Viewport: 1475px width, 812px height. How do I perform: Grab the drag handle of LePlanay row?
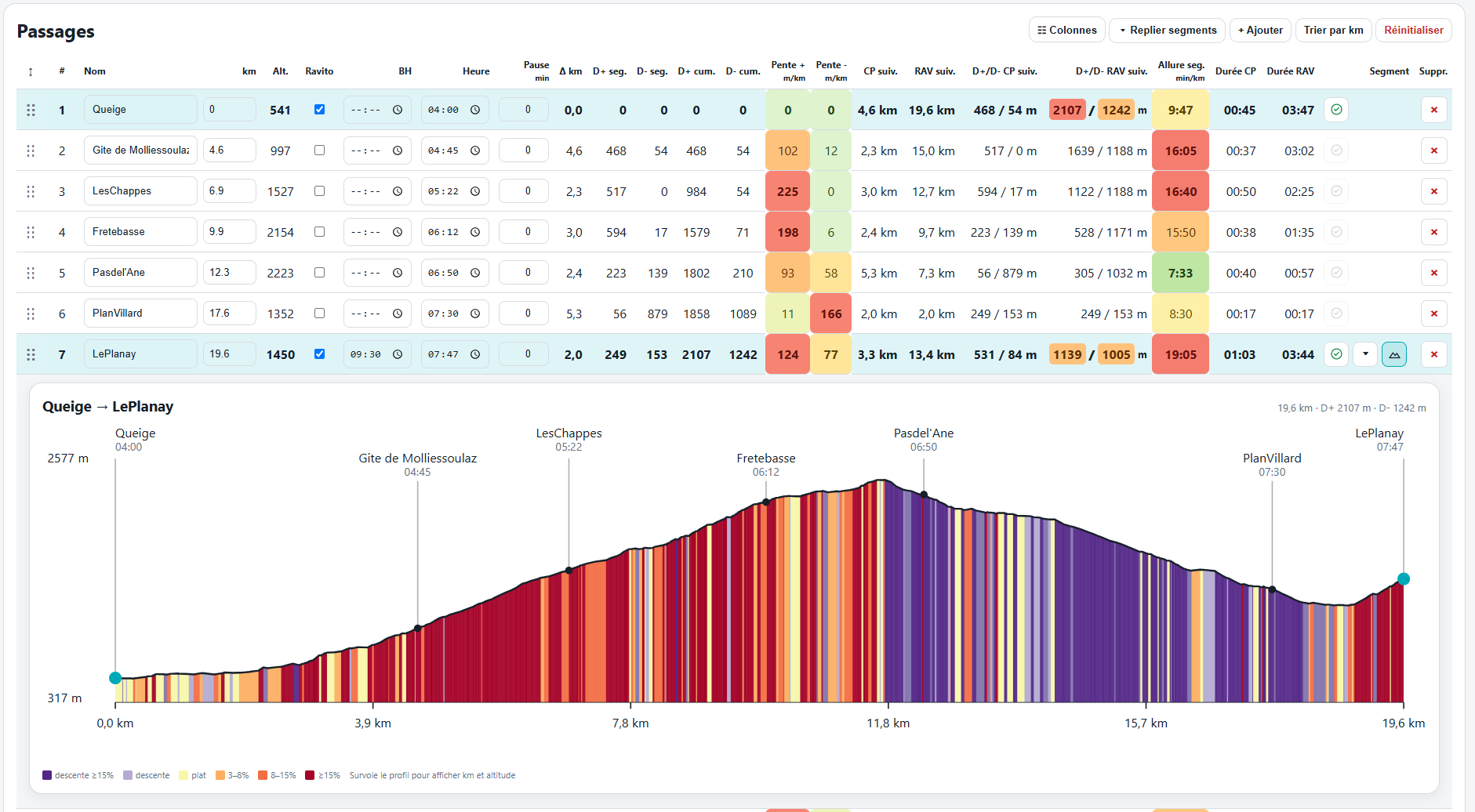point(31,354)
